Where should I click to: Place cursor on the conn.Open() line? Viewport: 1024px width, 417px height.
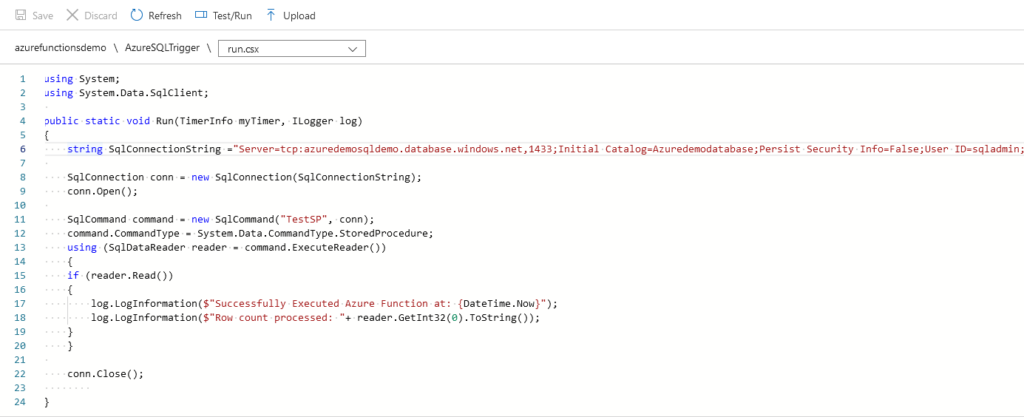[x=102, y=192]
